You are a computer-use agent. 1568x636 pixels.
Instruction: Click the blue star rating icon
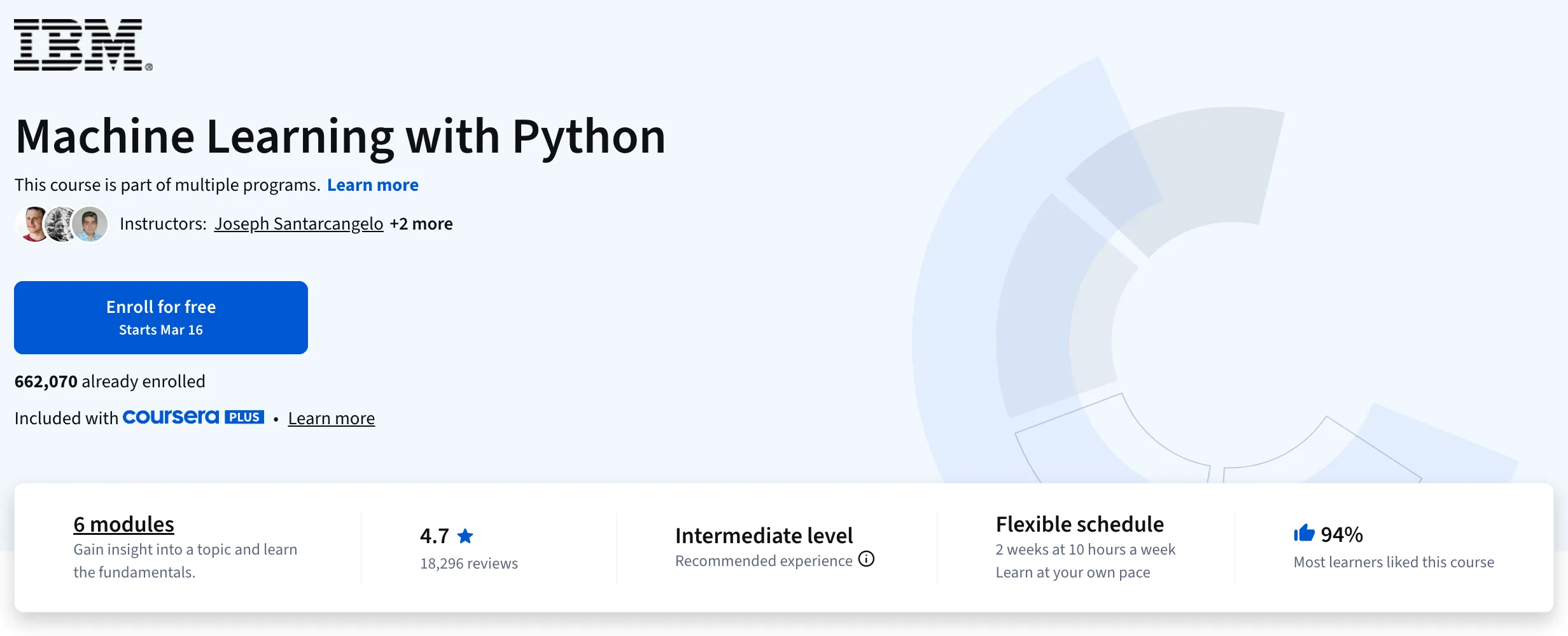[465, 536]
